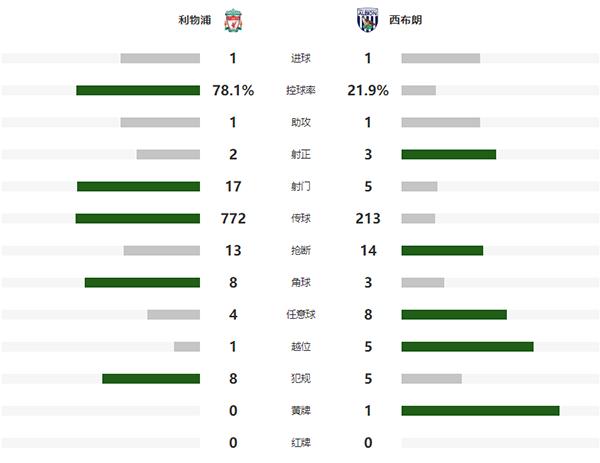
Task: Click West Brom's green 越位 offside bar
Action: [x=467, y=346]
